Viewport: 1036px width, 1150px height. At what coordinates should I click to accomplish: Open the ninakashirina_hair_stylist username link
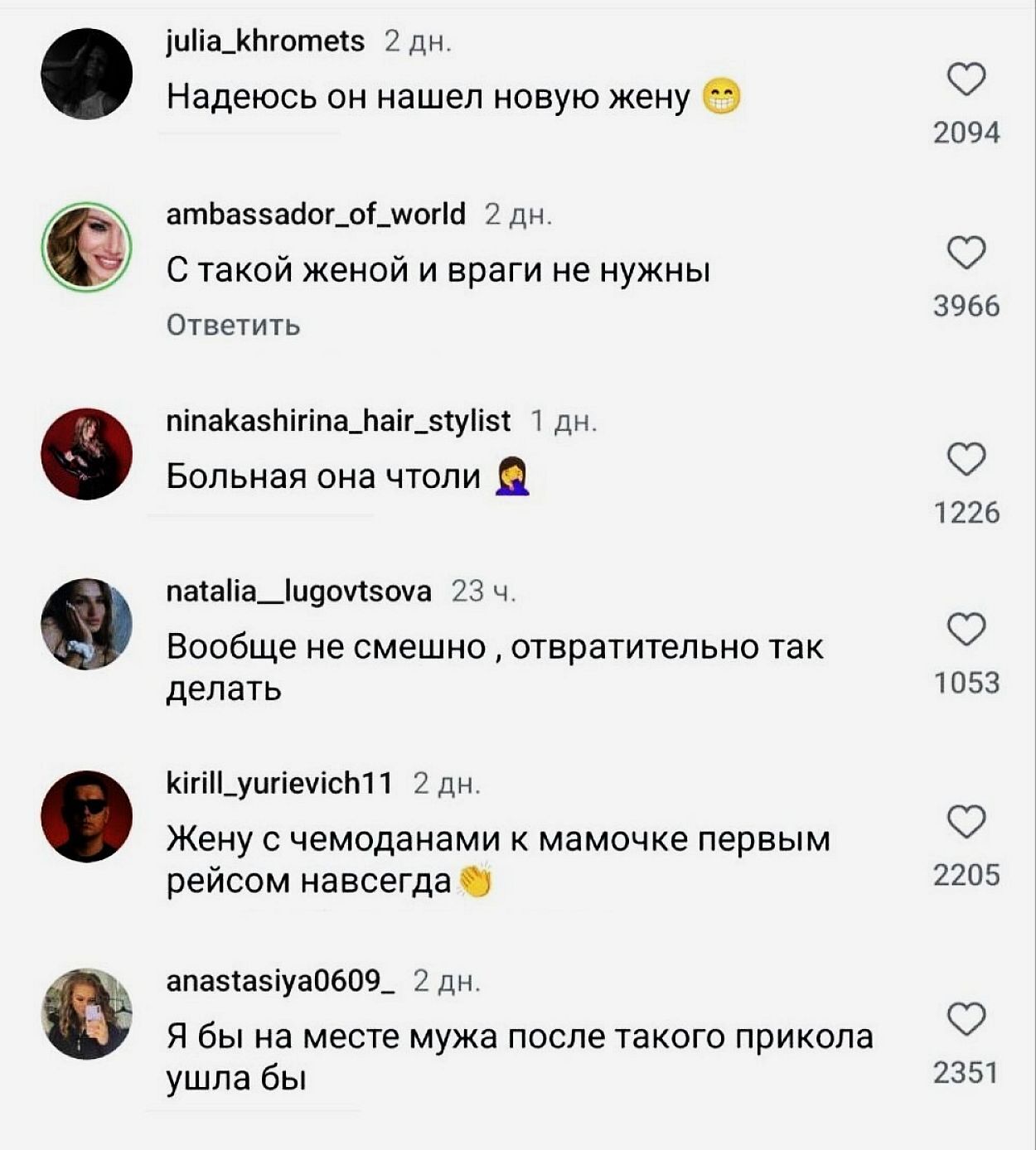point(338,421)
